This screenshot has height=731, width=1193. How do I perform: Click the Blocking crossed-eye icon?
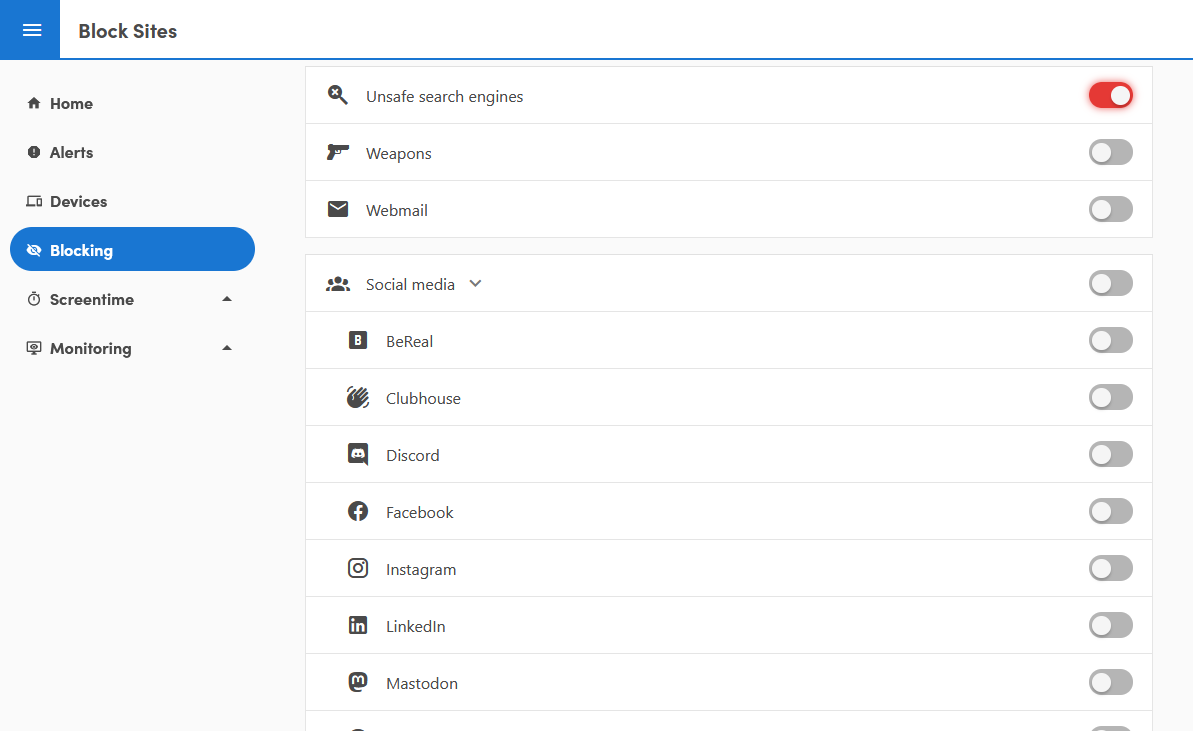(x=33, y=250)
